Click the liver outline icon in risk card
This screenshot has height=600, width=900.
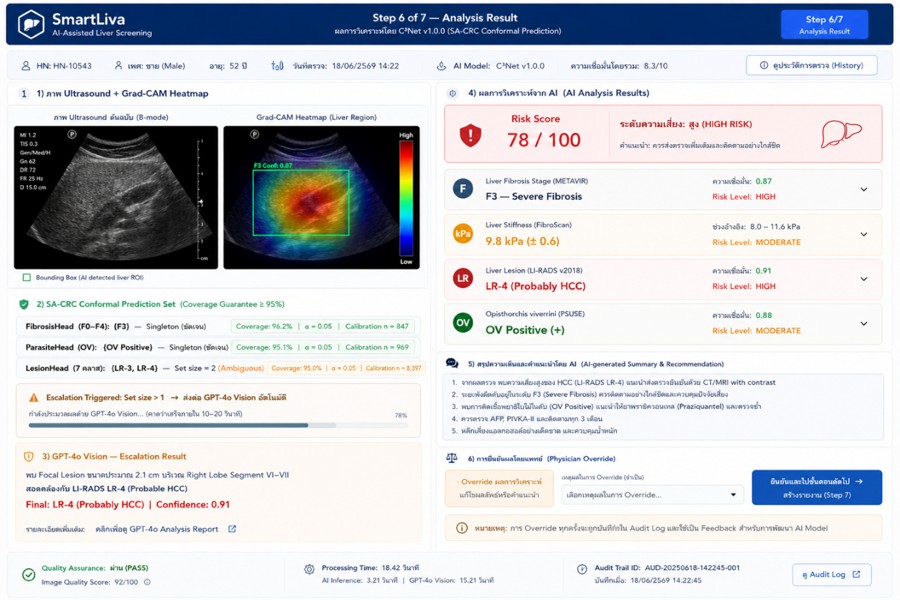tap(841, 134)
